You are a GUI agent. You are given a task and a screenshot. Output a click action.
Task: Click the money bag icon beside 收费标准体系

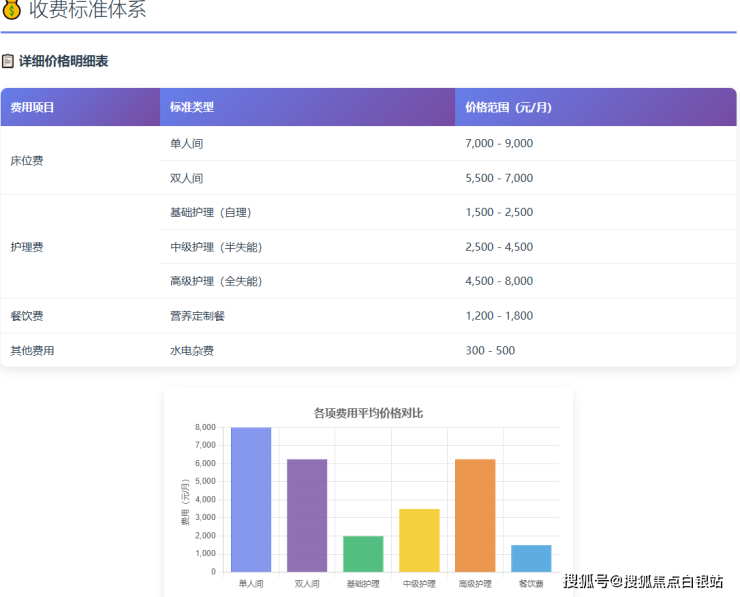point(12,11)
